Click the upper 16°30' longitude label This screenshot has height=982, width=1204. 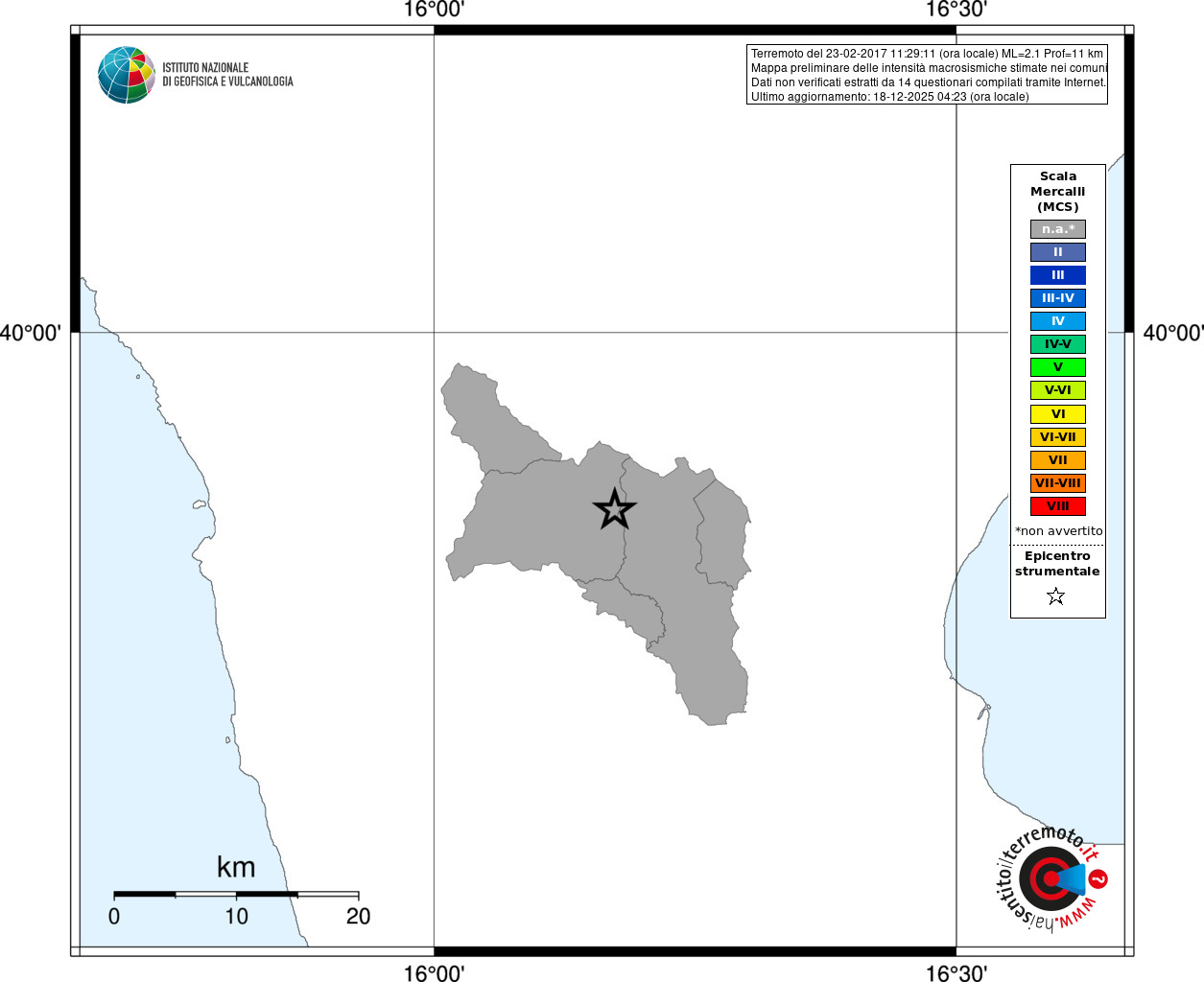(x=956, y=10)
